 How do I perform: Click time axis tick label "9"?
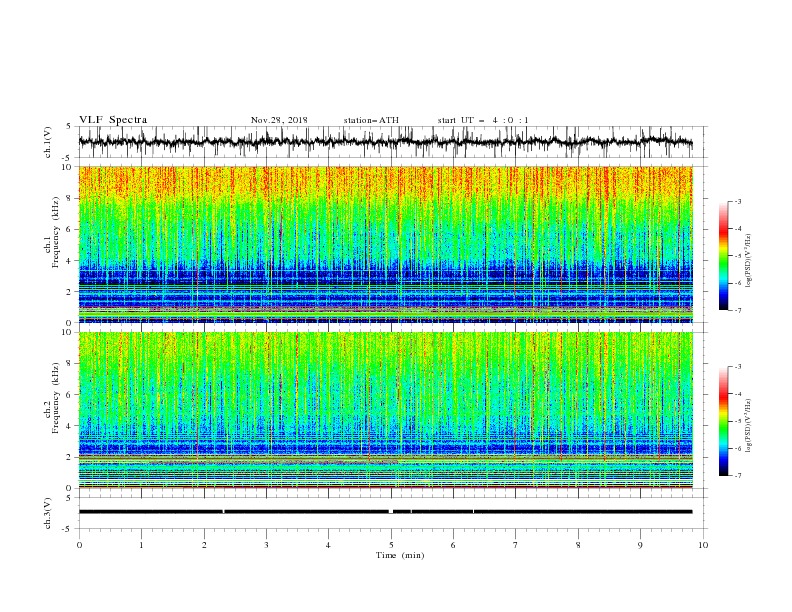click(640, 545)
